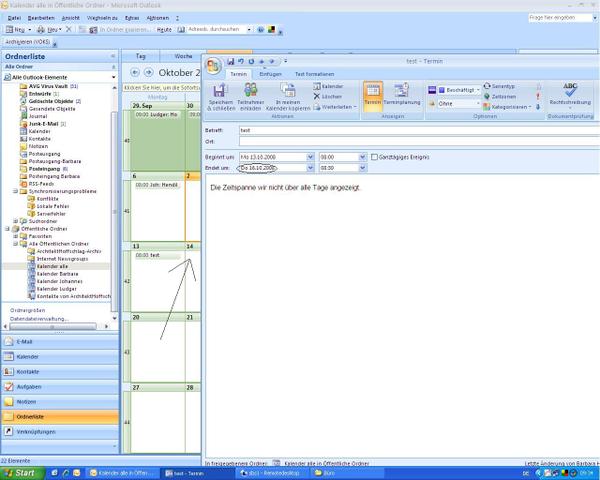Open E-Mail pane in navigation bar
Image resolution: width=600 pixels, height=480 pixels.
(60, 342)
